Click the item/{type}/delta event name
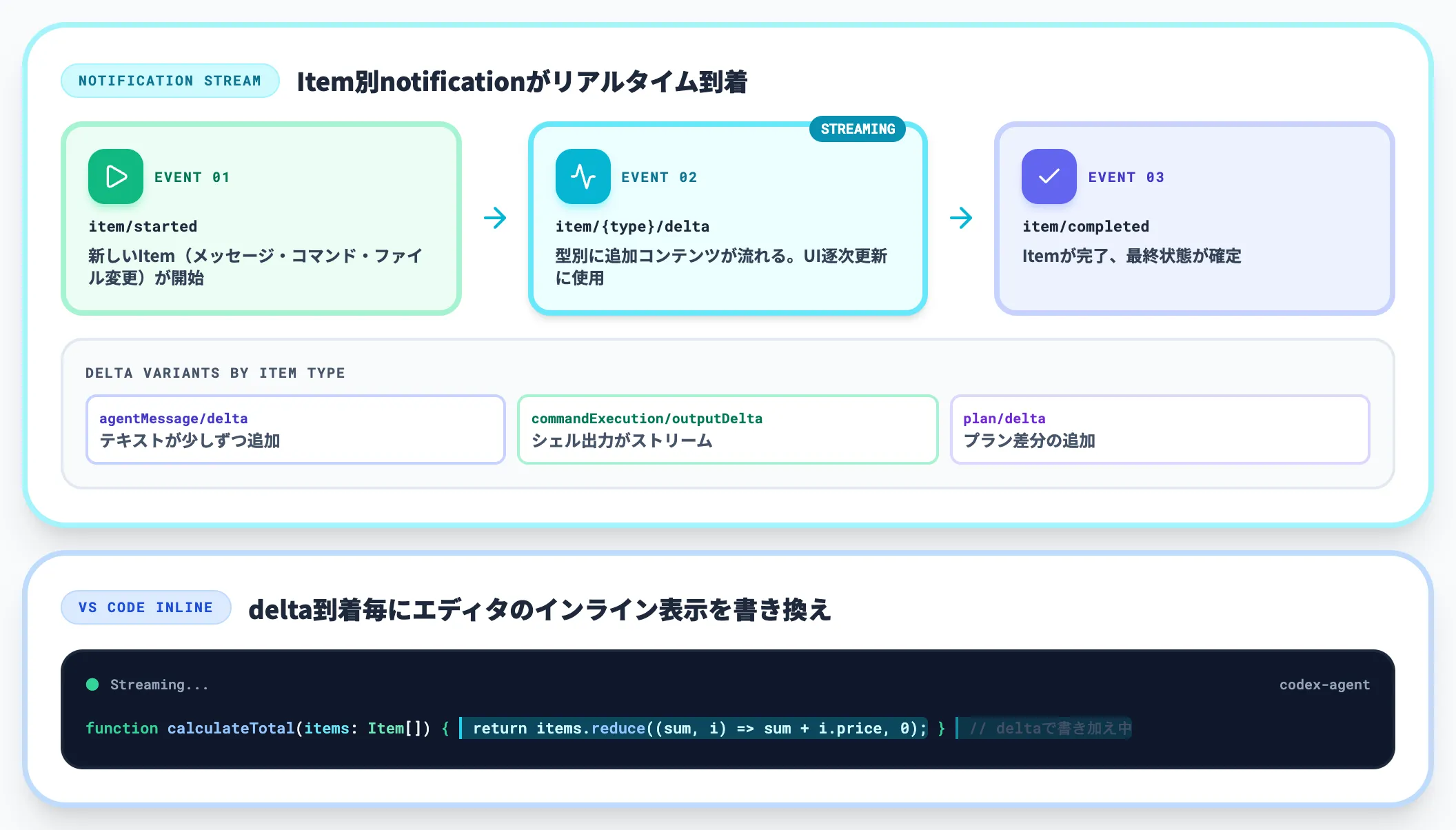Viewport: 1456px width, 830px height. tap(632, 226)
